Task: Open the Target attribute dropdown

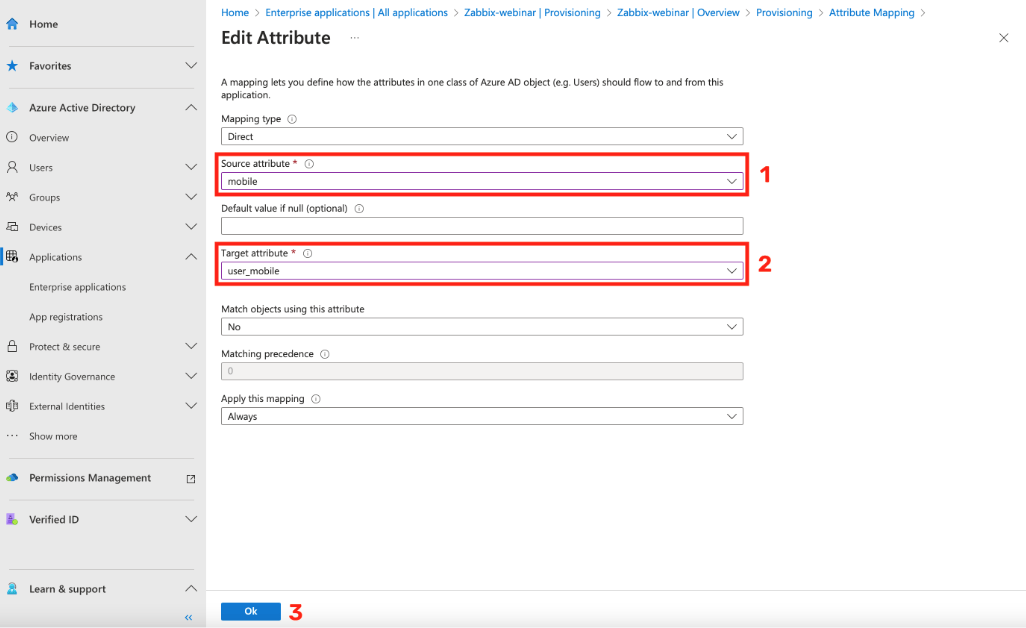Action: 481,271
